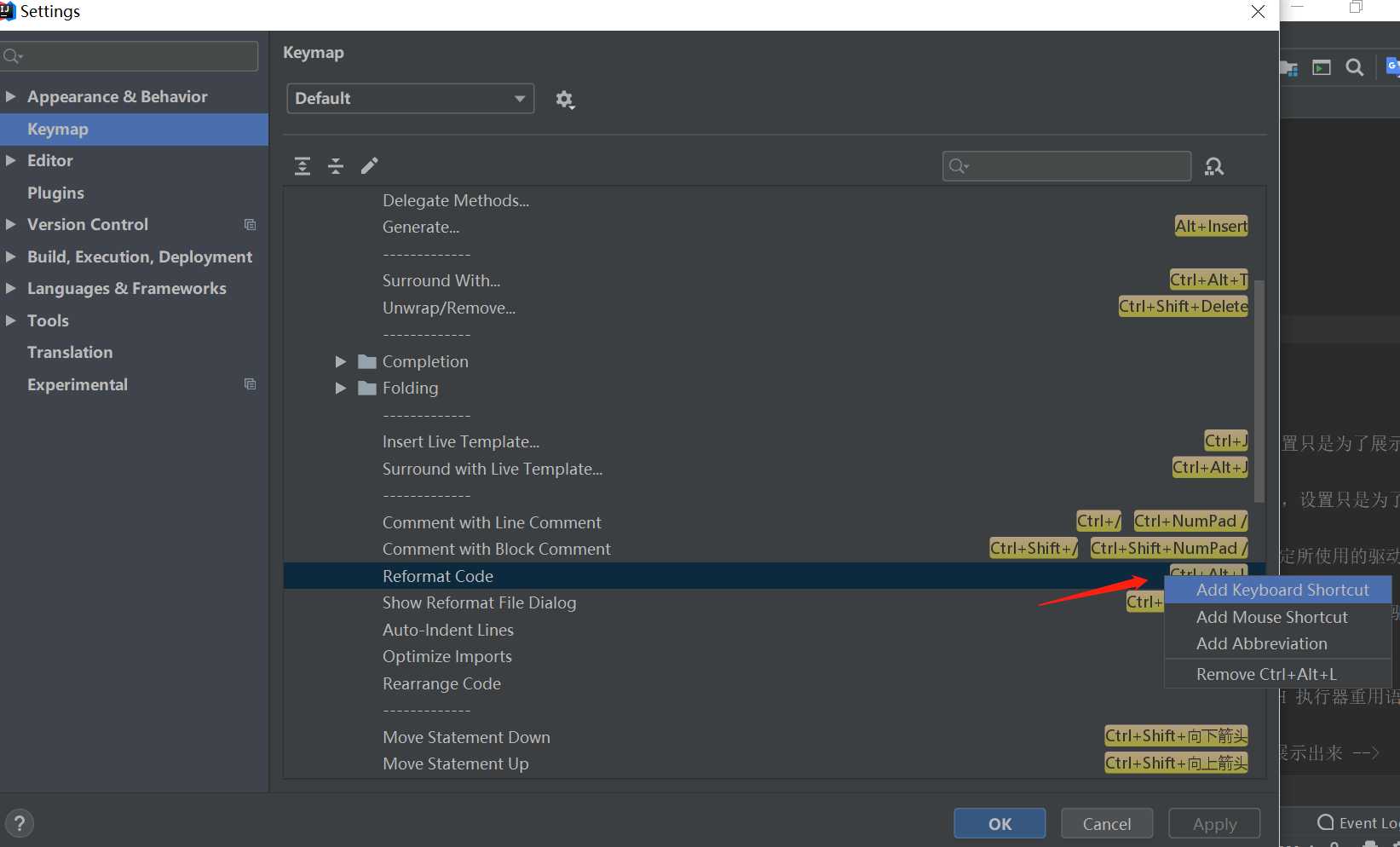Expand Version Control settings arrow
Viewport: 1400px width, 847px height.
coord(10,225)
